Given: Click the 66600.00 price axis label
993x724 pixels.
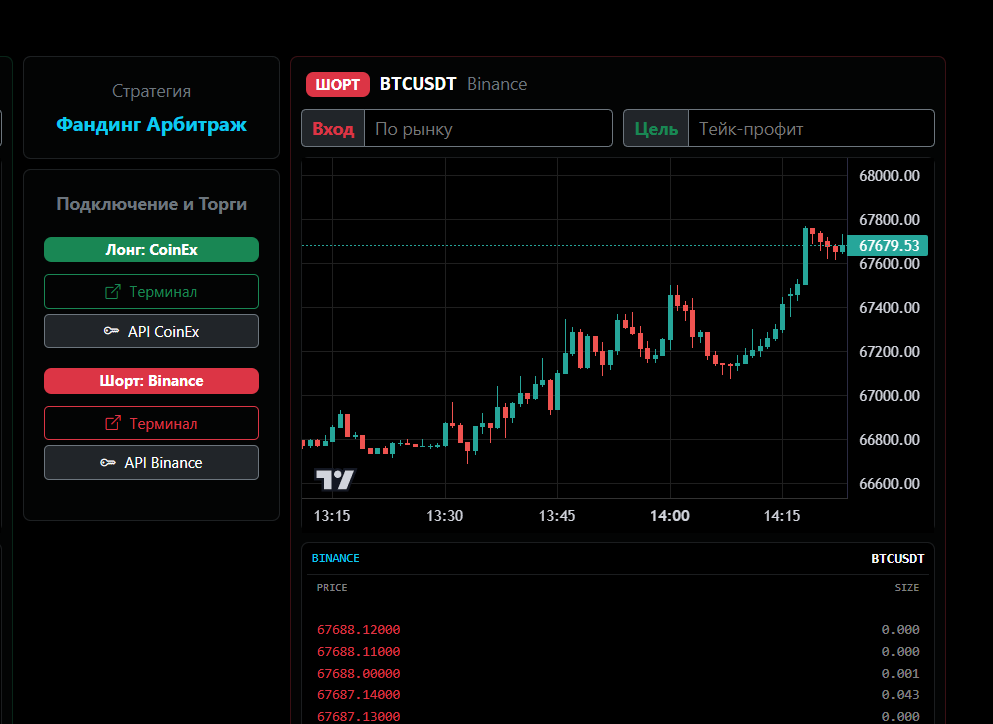Looking at the screenshot, I should coord(889,483).
